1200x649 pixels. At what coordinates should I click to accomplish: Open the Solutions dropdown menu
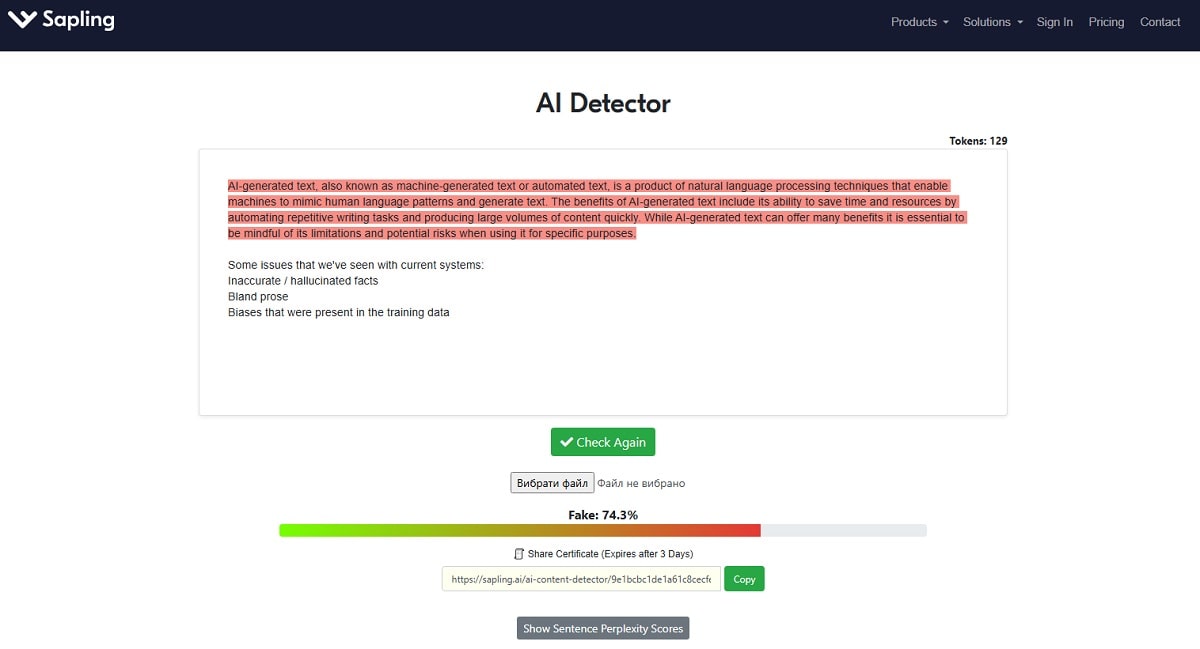(986, 22)
